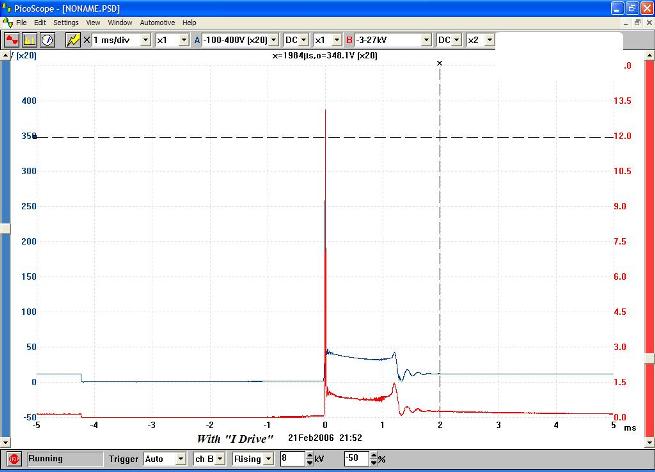
Task: Click the Help menu
Action: pyautogui.click(x=189, y=22)
